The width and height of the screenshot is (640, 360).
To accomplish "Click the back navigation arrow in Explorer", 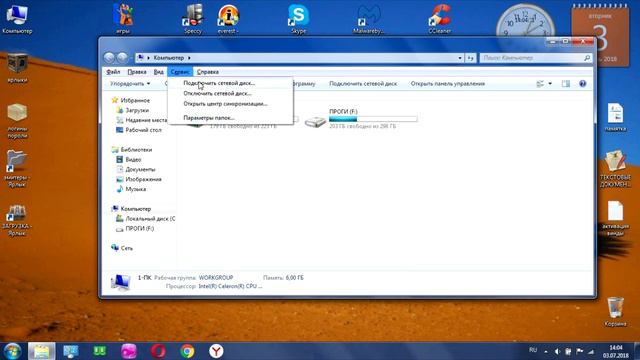I will click(x=109, y=58).
